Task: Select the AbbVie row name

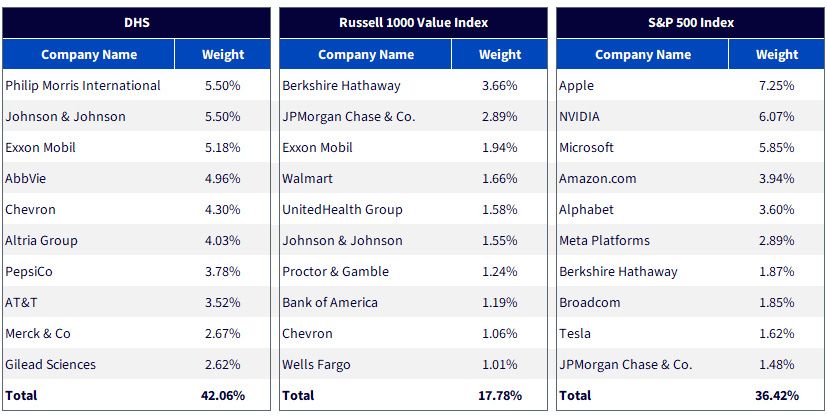Action: [x=26, y=178]
